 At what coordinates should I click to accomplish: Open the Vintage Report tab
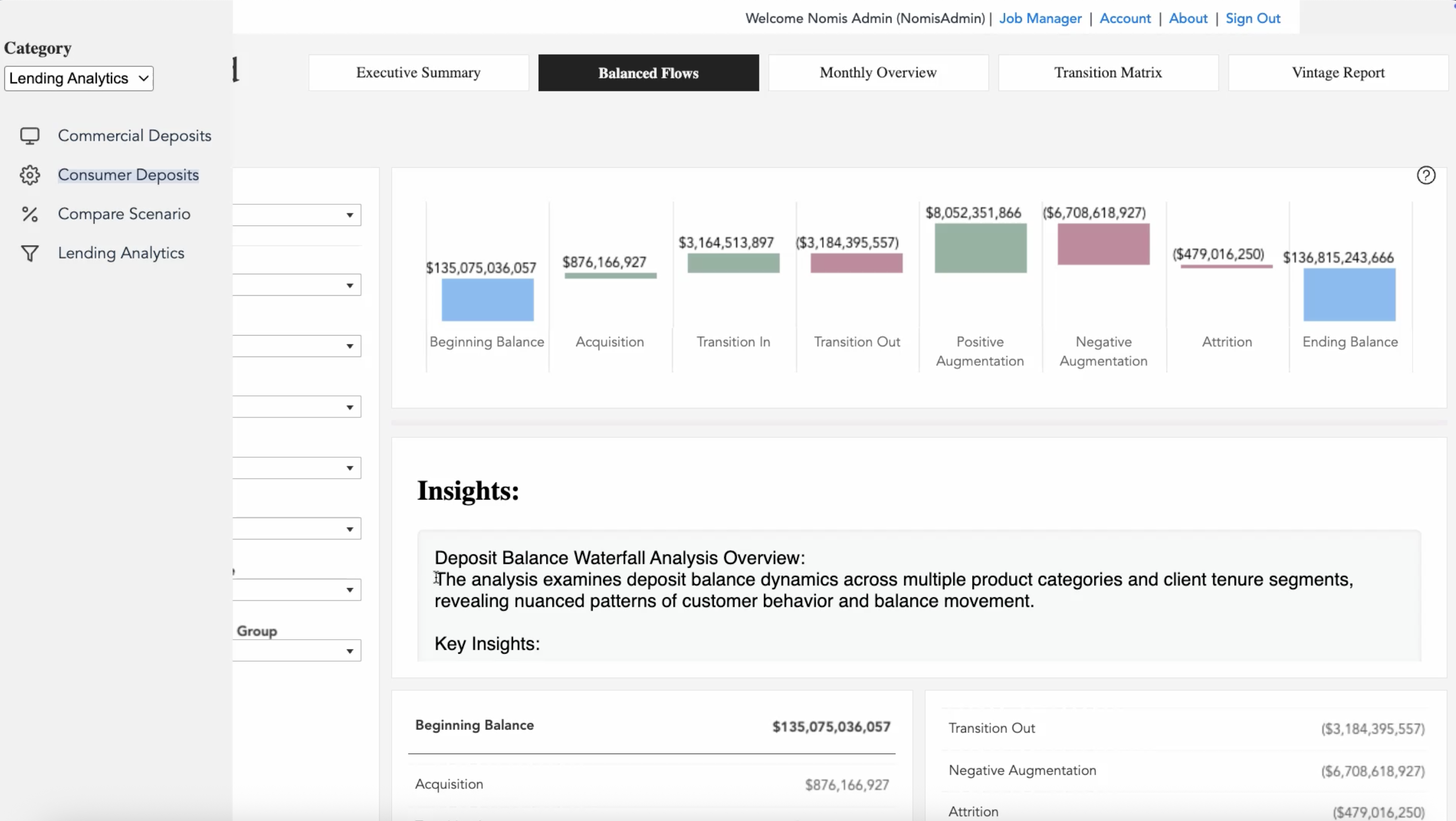coord(1338,72)
